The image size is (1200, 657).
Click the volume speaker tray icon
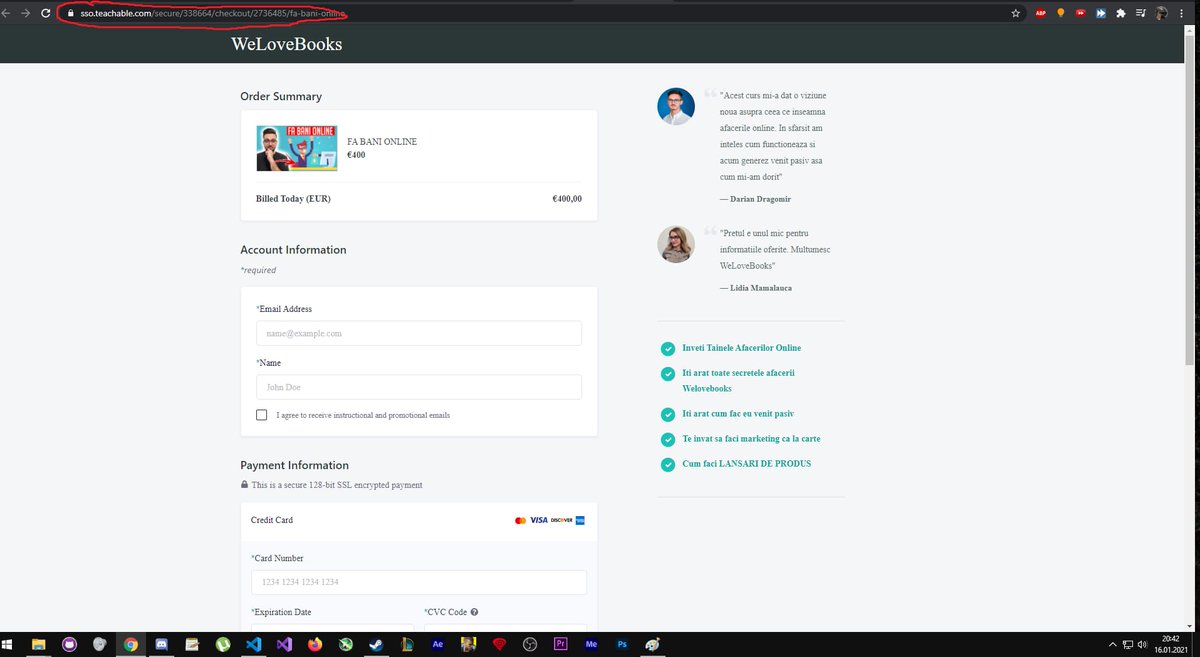[x=1142, y=645]
